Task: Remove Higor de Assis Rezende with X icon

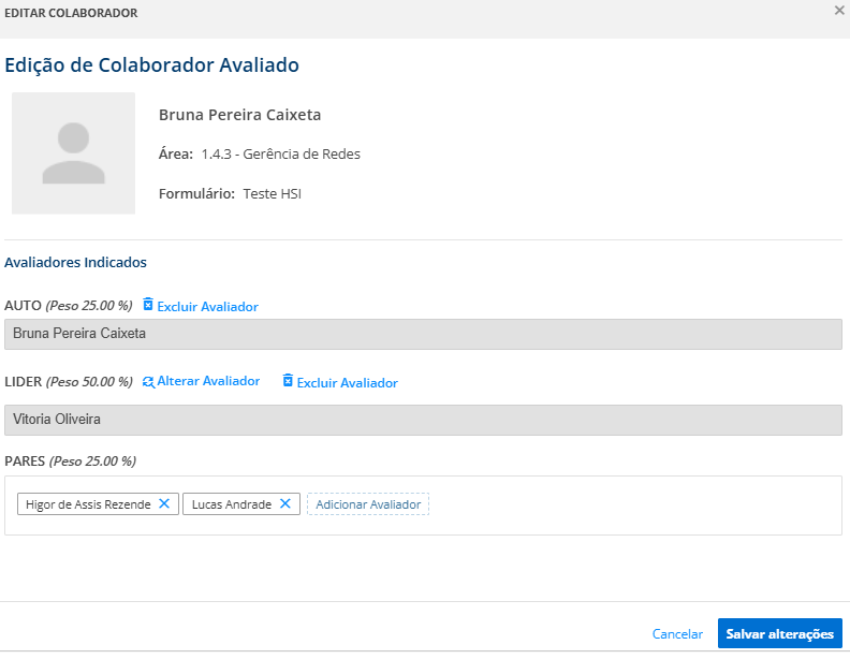Action: (x=164, y=504)
